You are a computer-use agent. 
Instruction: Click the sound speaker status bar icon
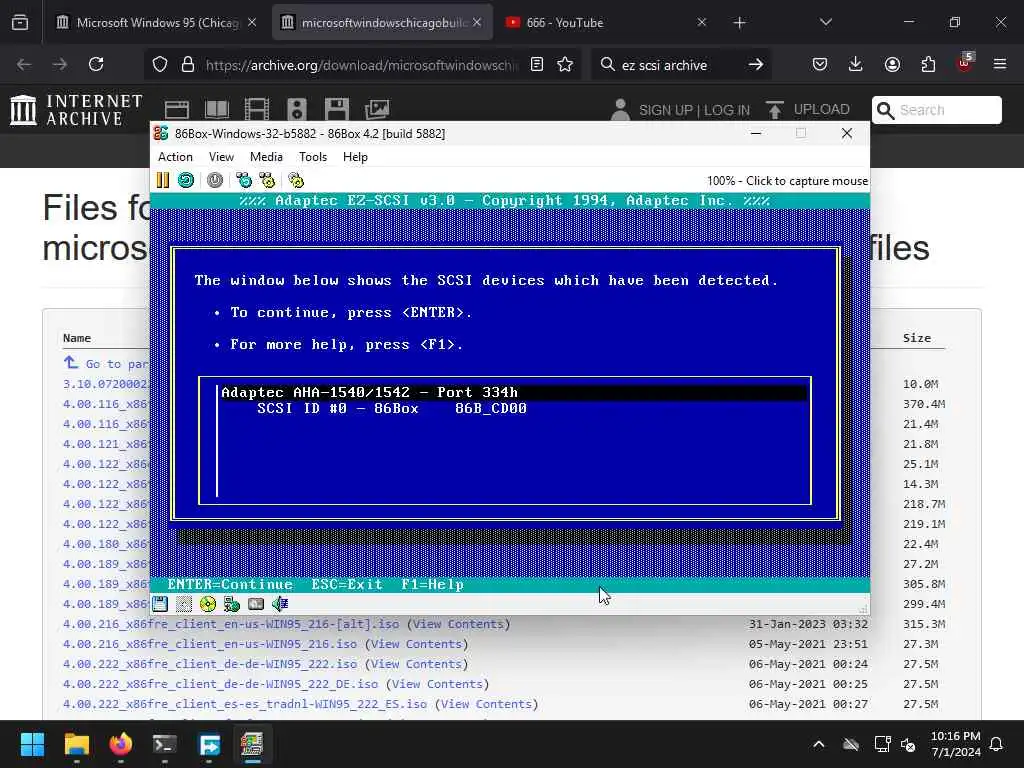click(280, 604)
